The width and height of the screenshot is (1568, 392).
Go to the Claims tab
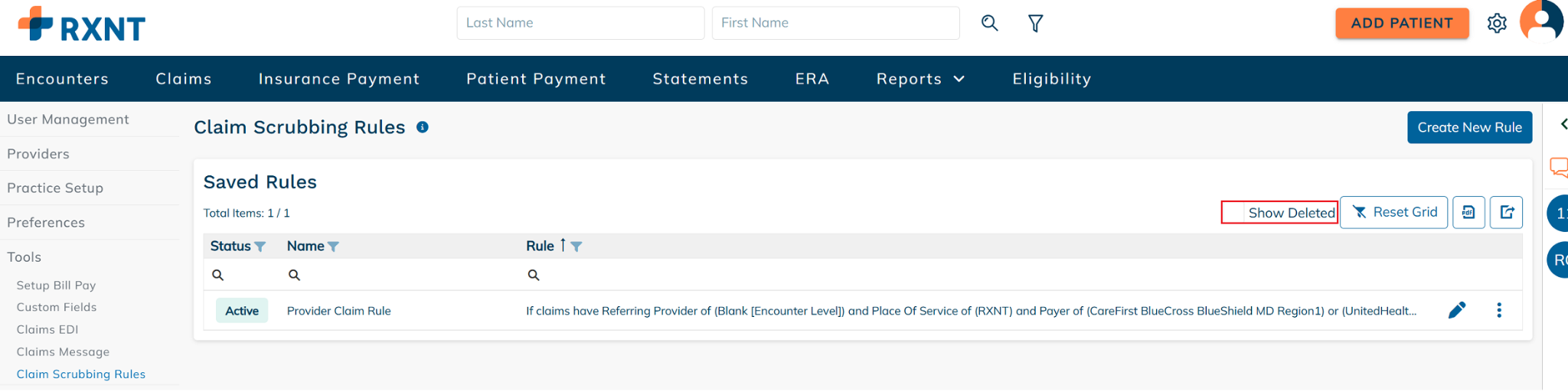(184, 79)
